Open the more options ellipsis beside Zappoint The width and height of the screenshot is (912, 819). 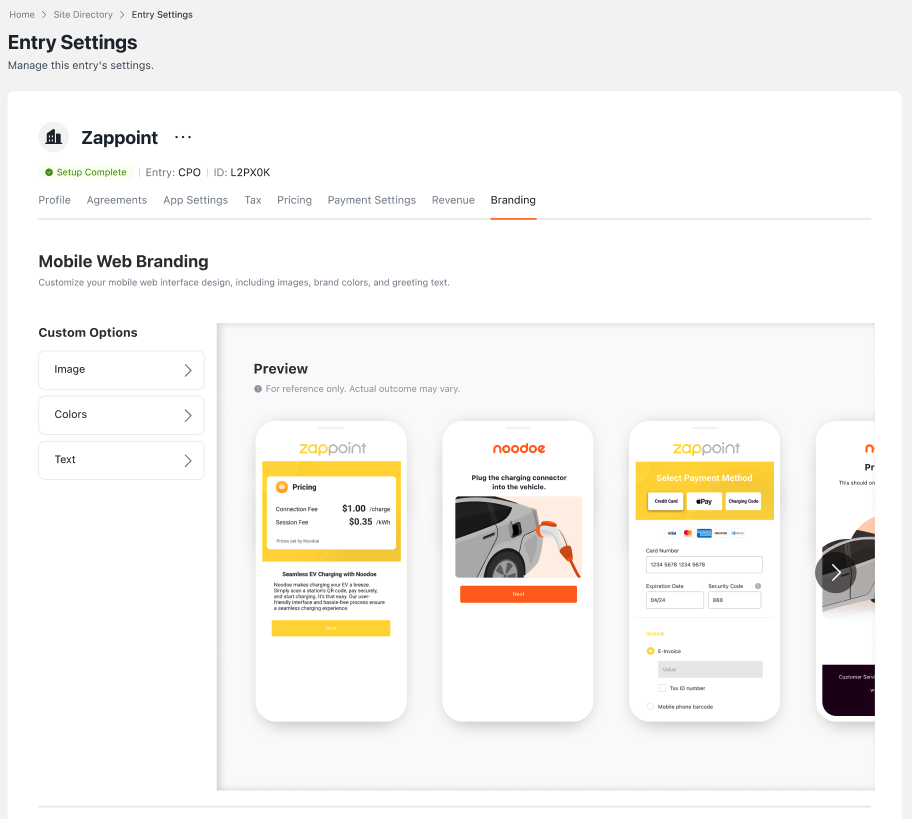[183, 138]
